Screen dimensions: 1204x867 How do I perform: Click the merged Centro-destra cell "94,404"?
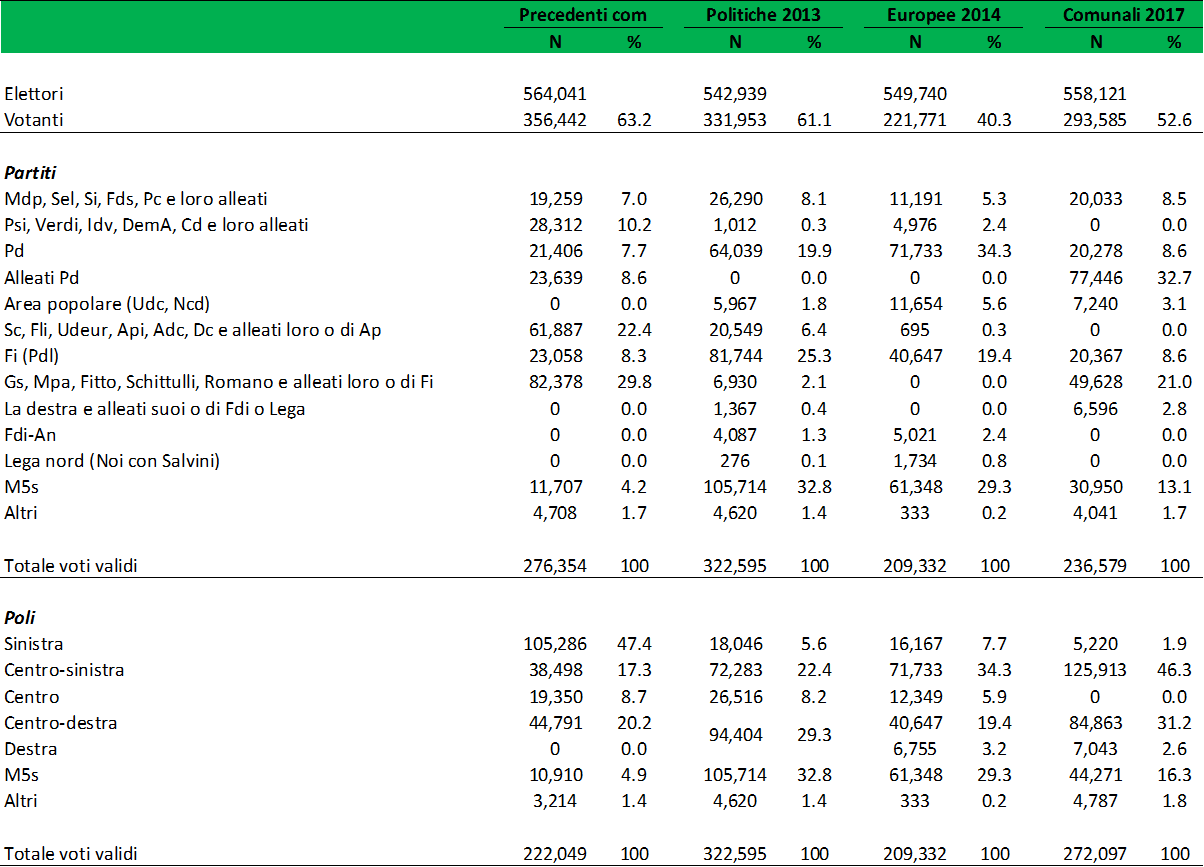pos(735,735)
